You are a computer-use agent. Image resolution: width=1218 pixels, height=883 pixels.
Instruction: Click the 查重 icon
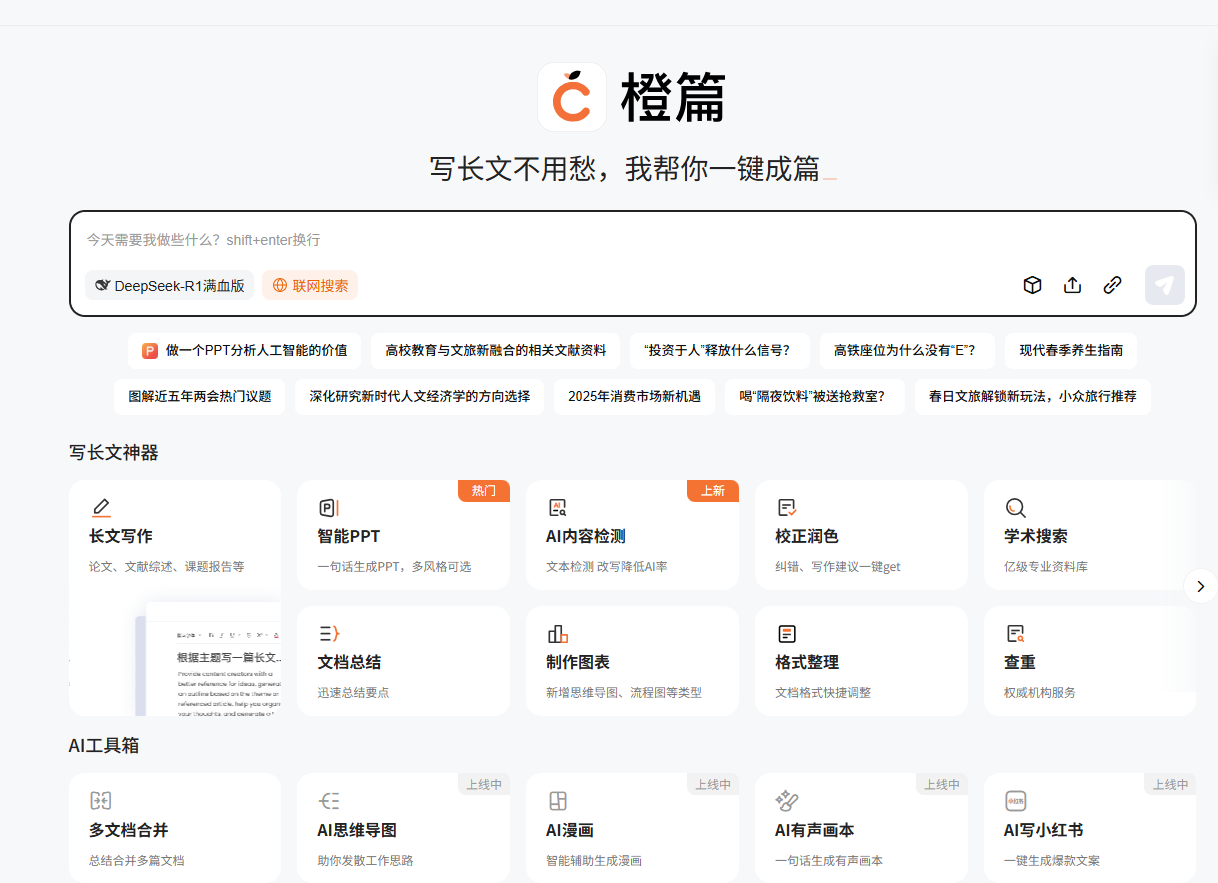click(x=1016, y=634)
